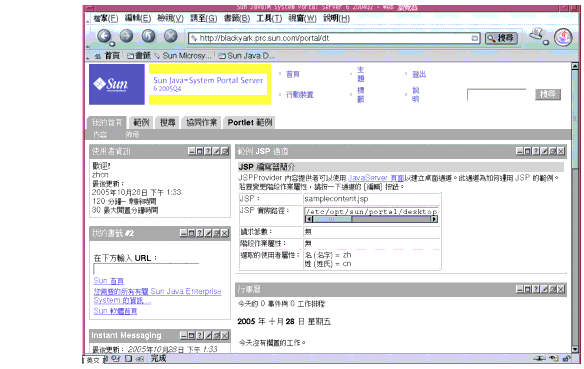Open the Sun Microsy... bookmark toolbar item
The width and height of the screenshot is (584, 369).
click(183, 56)
